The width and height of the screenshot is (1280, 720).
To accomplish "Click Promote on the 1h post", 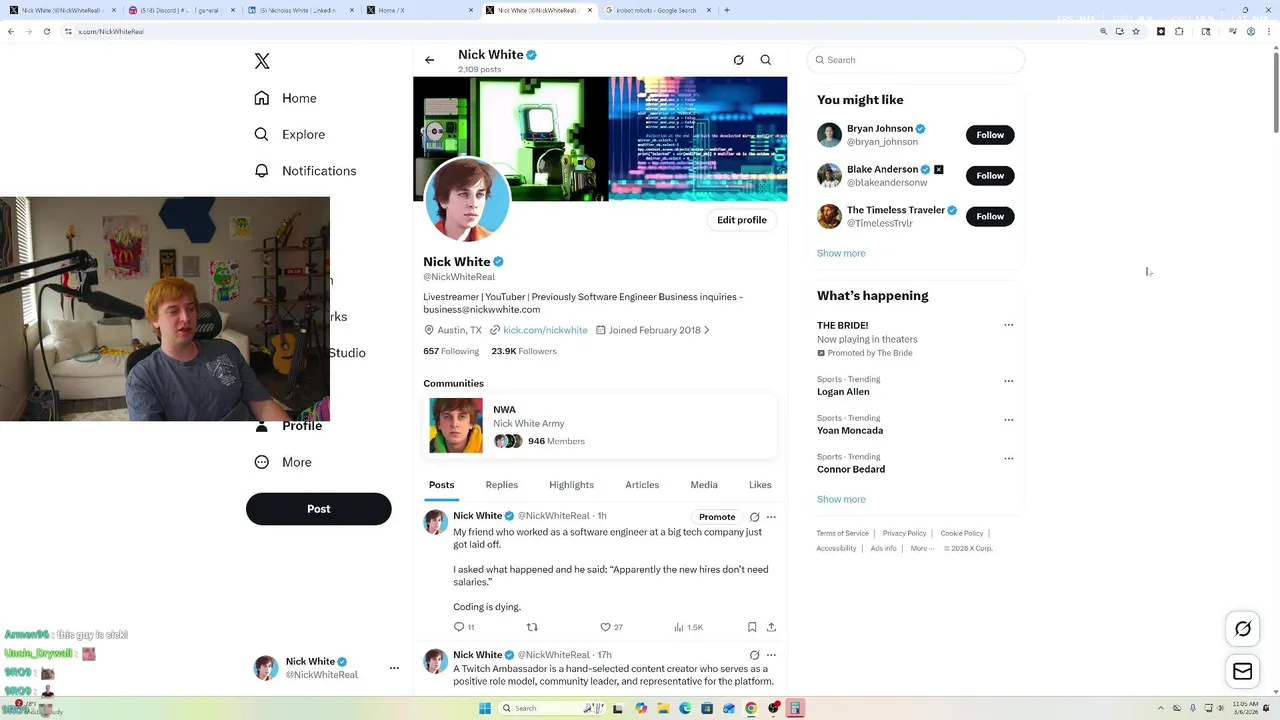I will click(x=717, y=517).
